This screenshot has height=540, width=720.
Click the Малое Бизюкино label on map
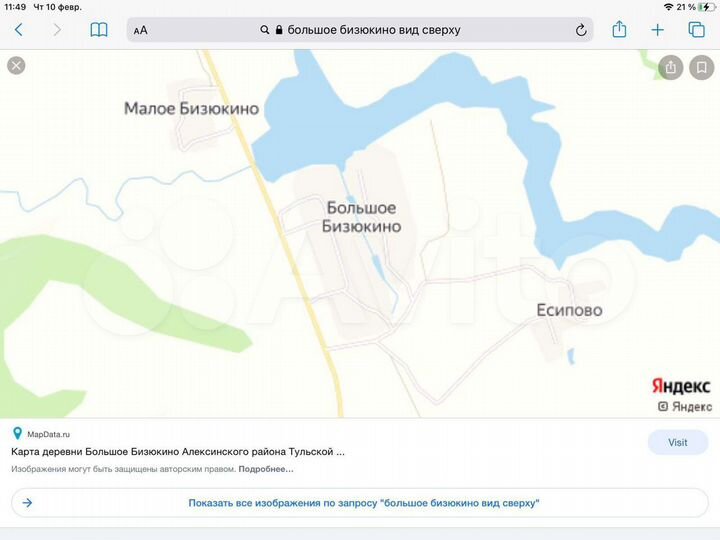[x=191, y=109]
